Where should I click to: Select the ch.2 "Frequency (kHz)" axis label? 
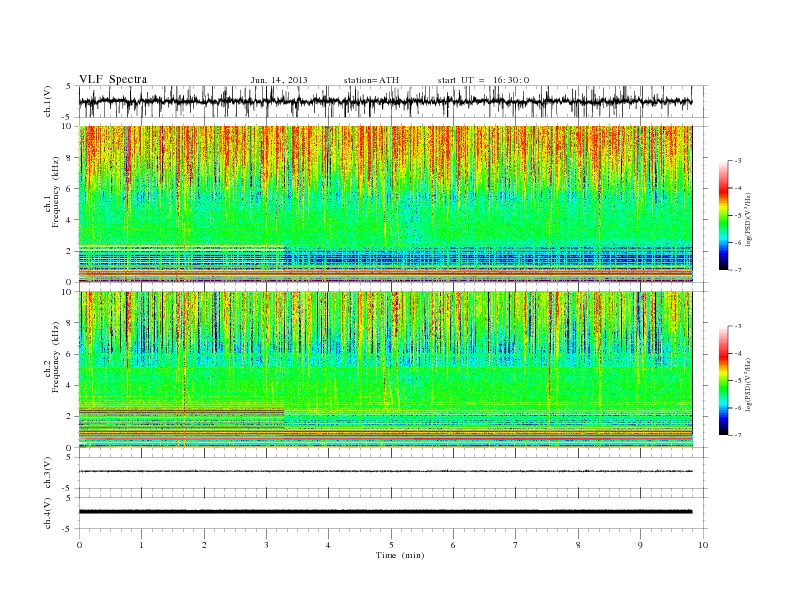point(56,357)
